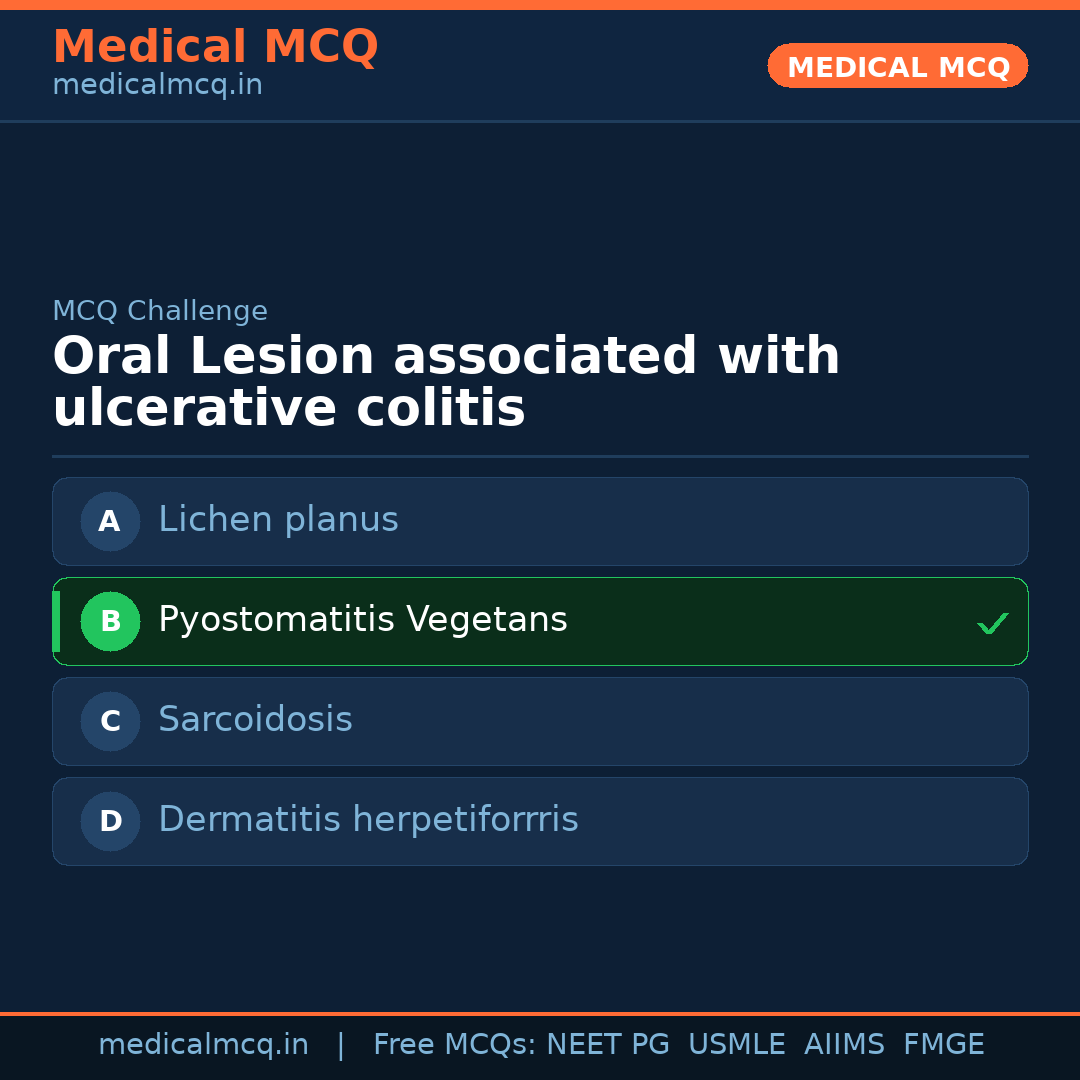Visit the medicalmcq.in link under the logo

tap(156, 84)
